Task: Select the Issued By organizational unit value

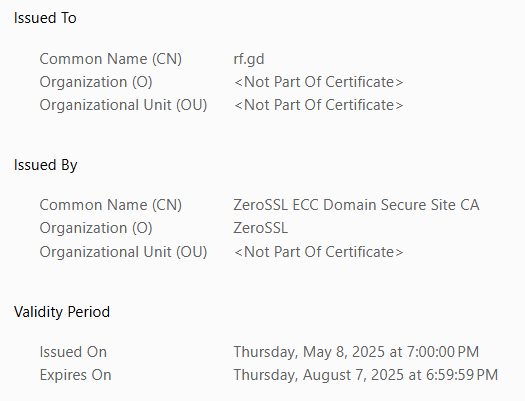Action: [x=318, y=252]
